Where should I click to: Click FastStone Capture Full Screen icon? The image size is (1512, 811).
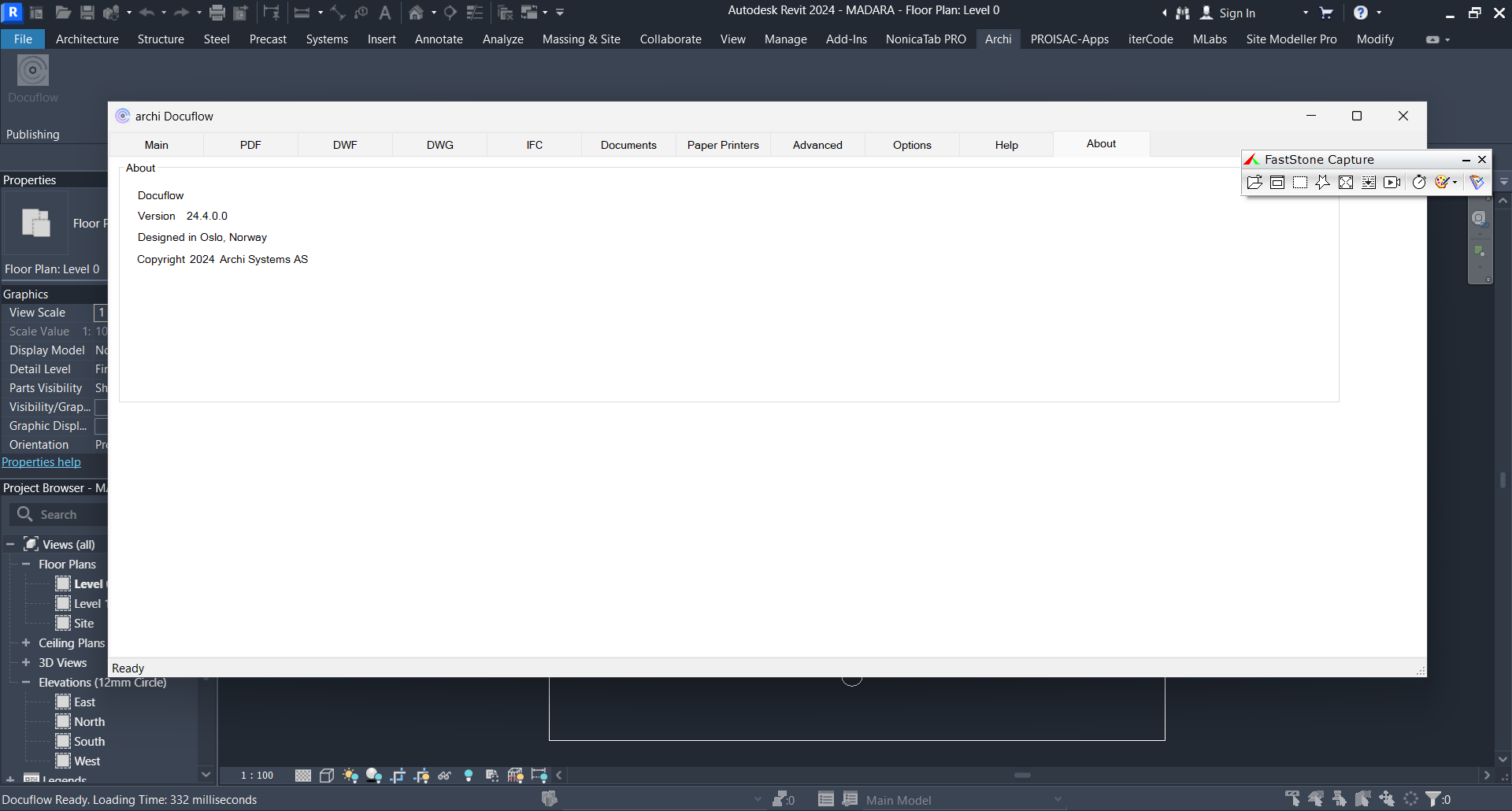click(x=1346, y=183)
